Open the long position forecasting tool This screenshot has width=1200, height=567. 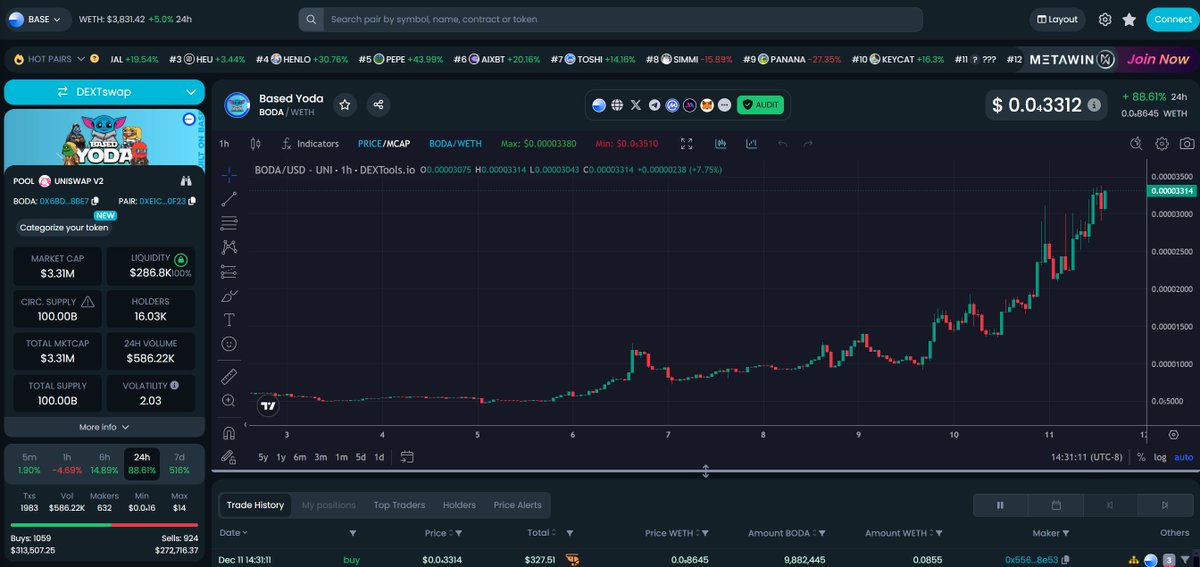click(x=229, y=271)
